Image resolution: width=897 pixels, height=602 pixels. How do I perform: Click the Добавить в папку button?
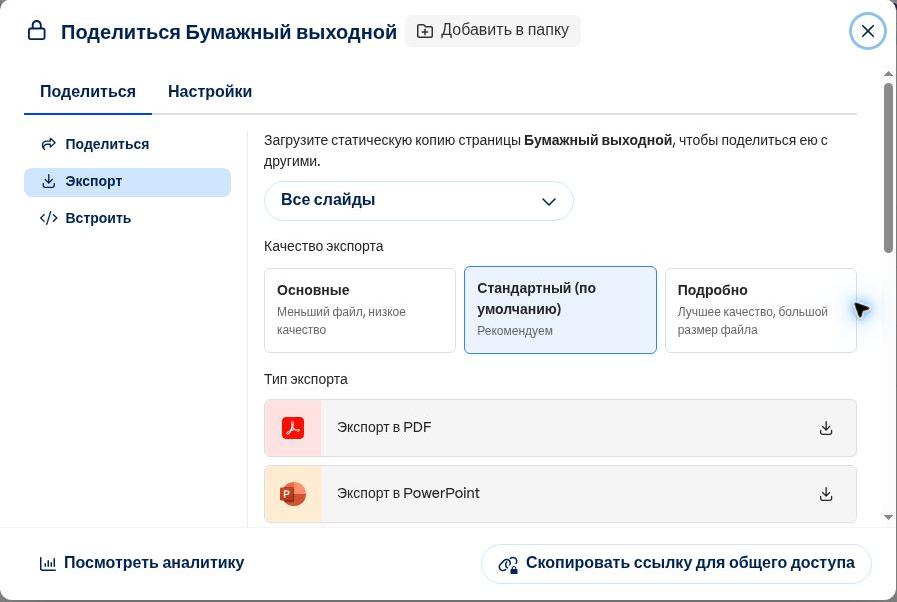tap(493, 30)
